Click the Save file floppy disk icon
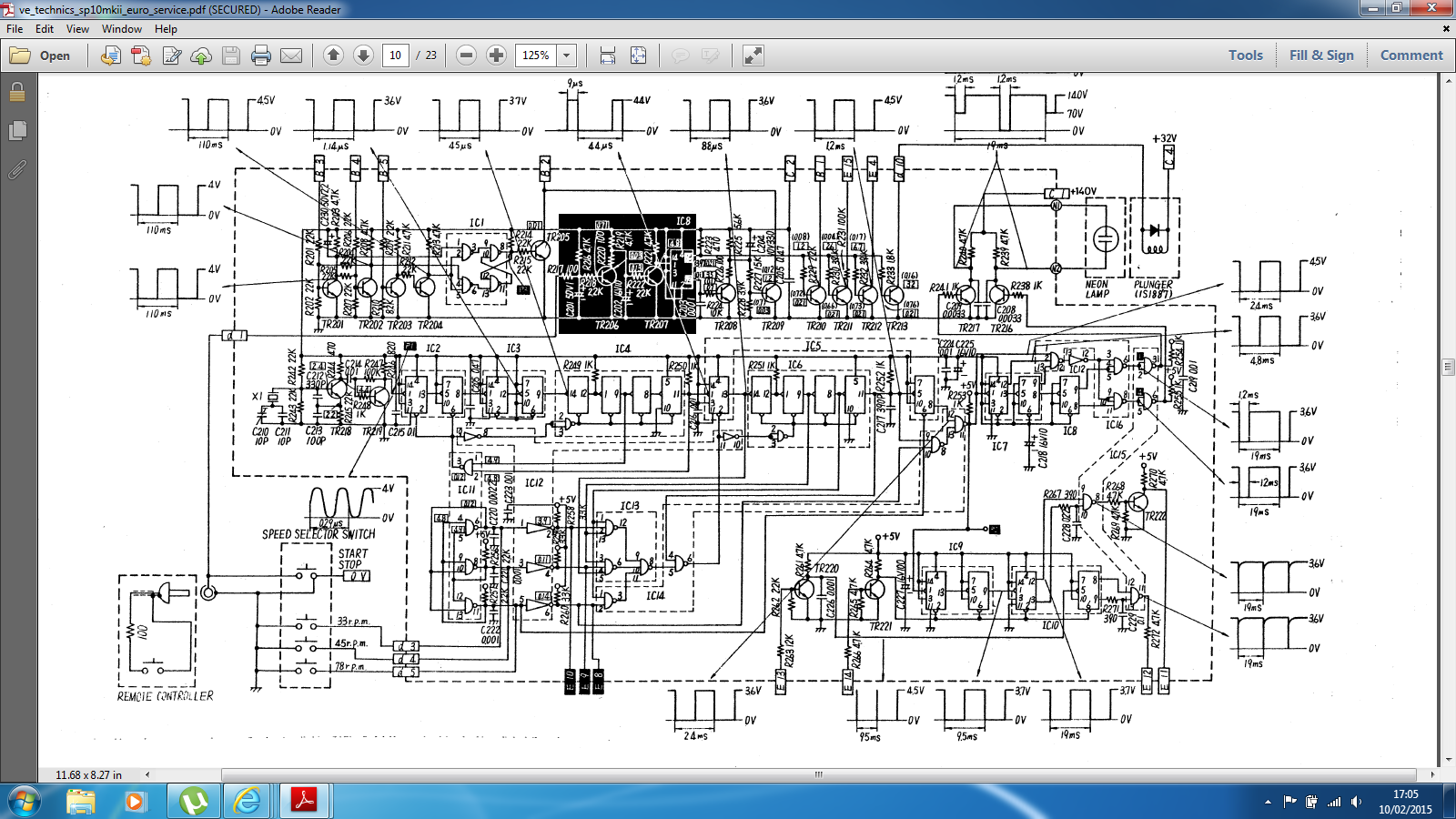Viewport: 1456px width, 819px height. coord(231,56)
